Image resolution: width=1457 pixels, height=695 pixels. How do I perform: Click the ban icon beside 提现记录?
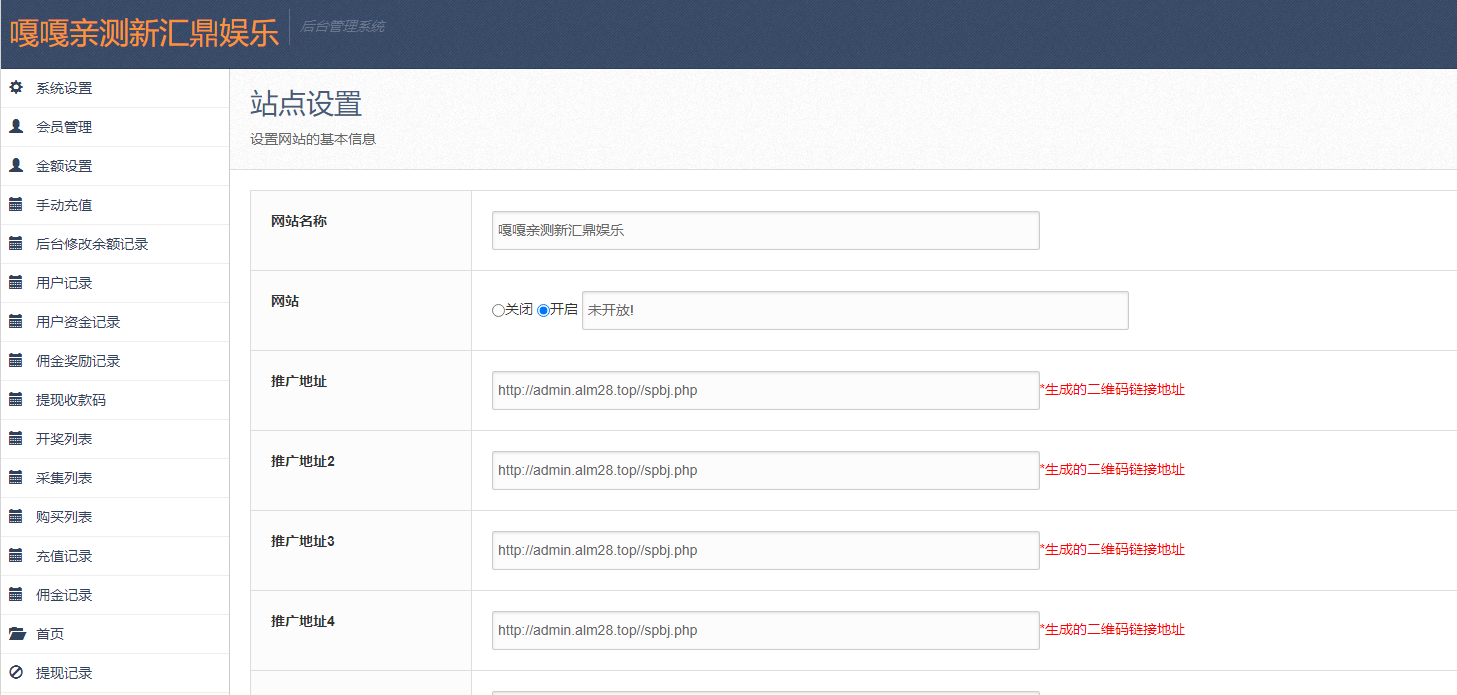(x=16, y=673)
